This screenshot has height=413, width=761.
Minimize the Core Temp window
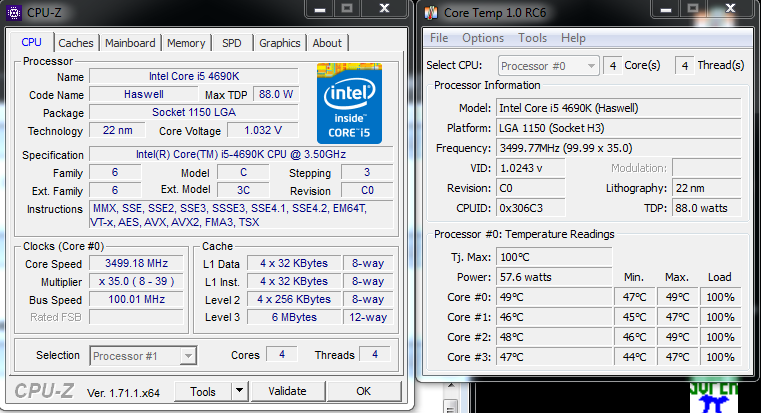pyautogui.click(x=665, y=9)
